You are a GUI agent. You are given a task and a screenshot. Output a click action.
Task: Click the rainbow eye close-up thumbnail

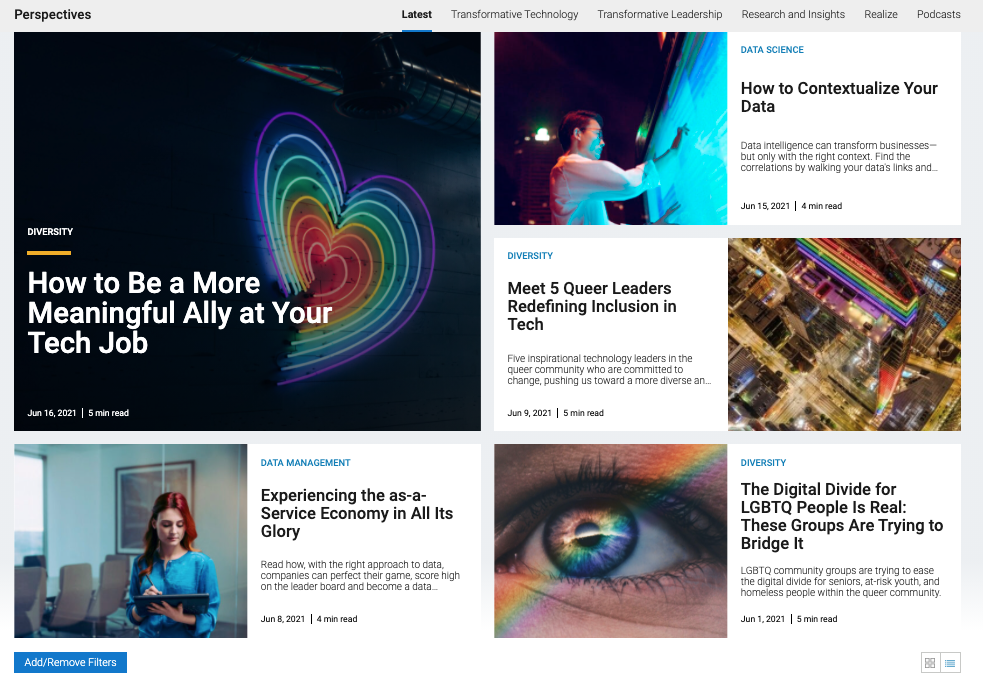pos(610,540)
